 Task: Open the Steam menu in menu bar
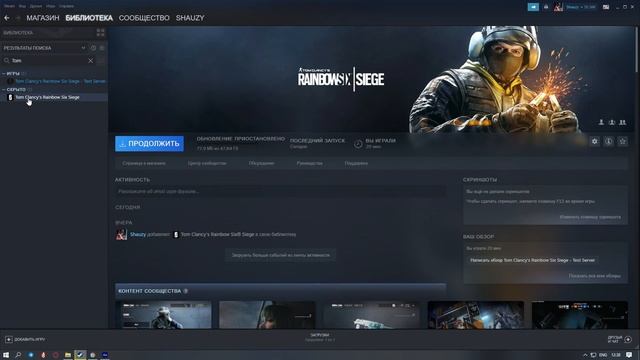pyautogui.click(x=9, y=6)
